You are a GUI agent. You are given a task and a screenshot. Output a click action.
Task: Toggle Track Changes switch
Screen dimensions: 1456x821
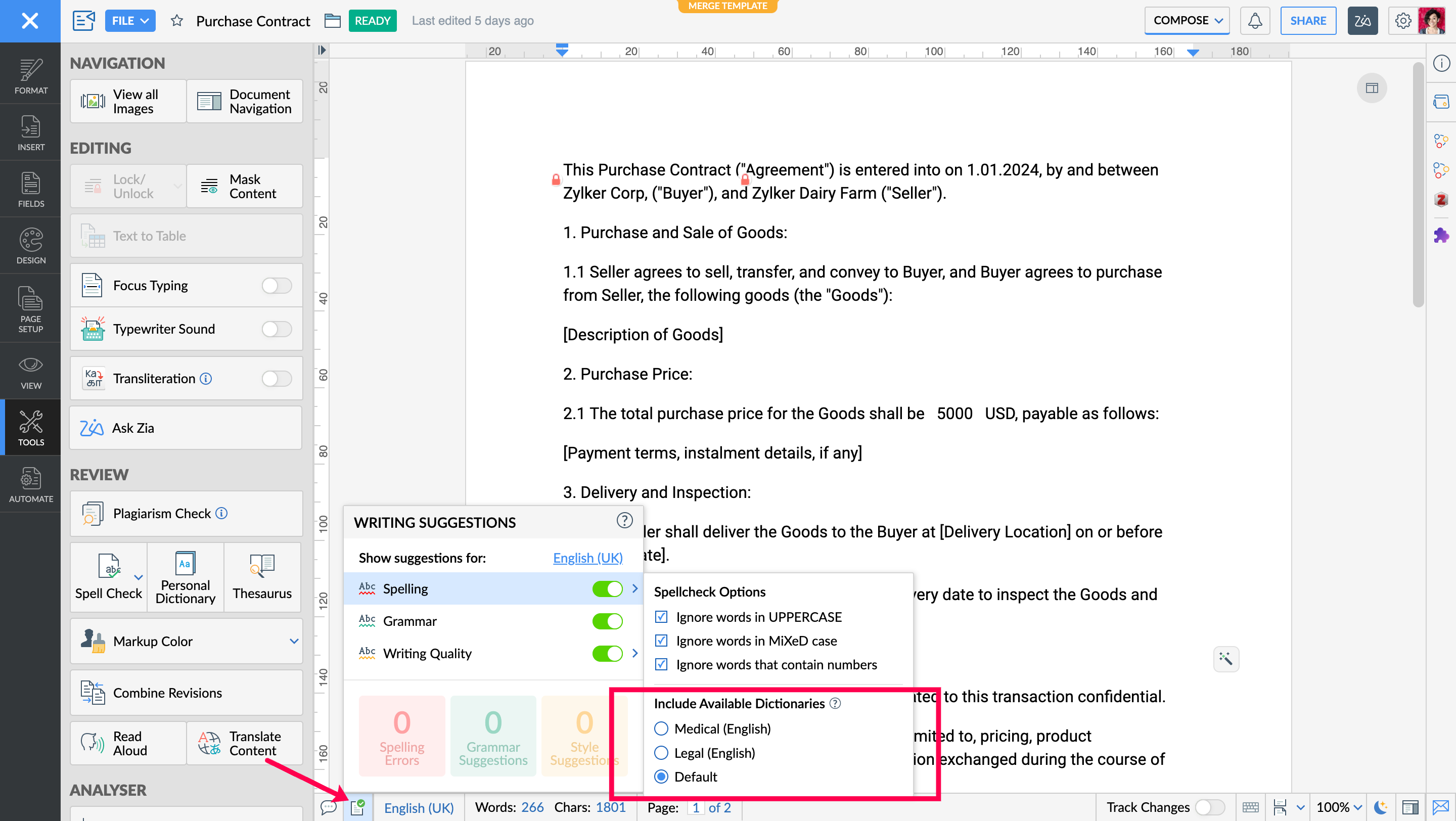click(x=1210, y=807)
